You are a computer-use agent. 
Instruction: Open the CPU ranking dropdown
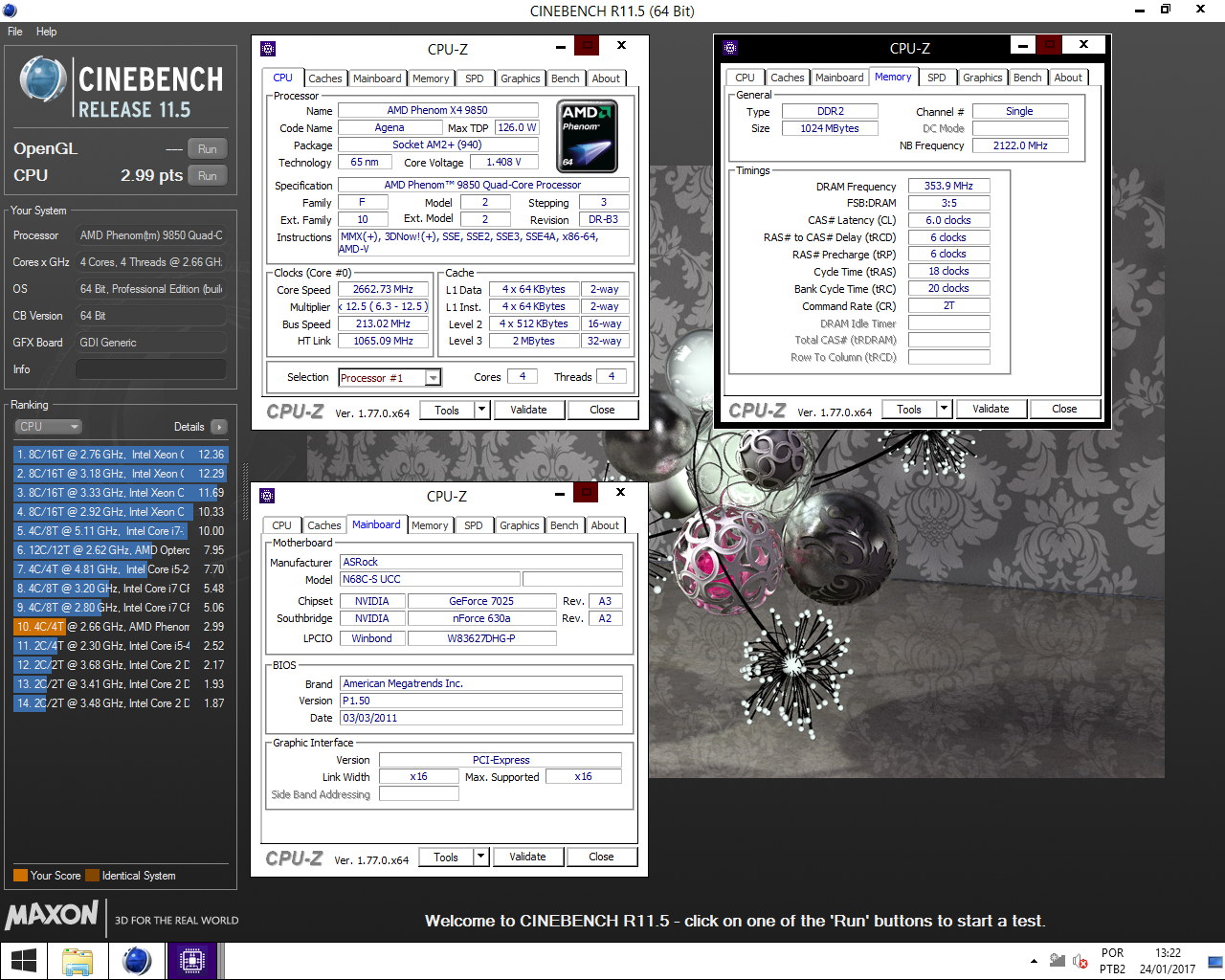pos(48,427)
